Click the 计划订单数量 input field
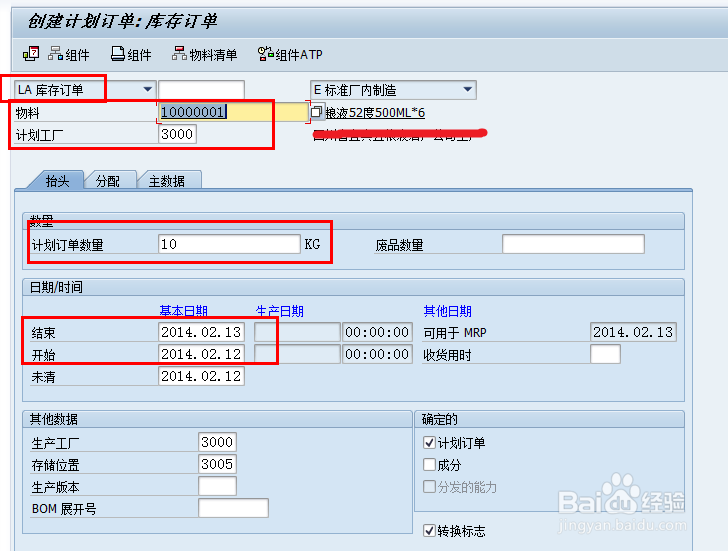This screenshot has width=728, height=551. [x=229, y=244]
